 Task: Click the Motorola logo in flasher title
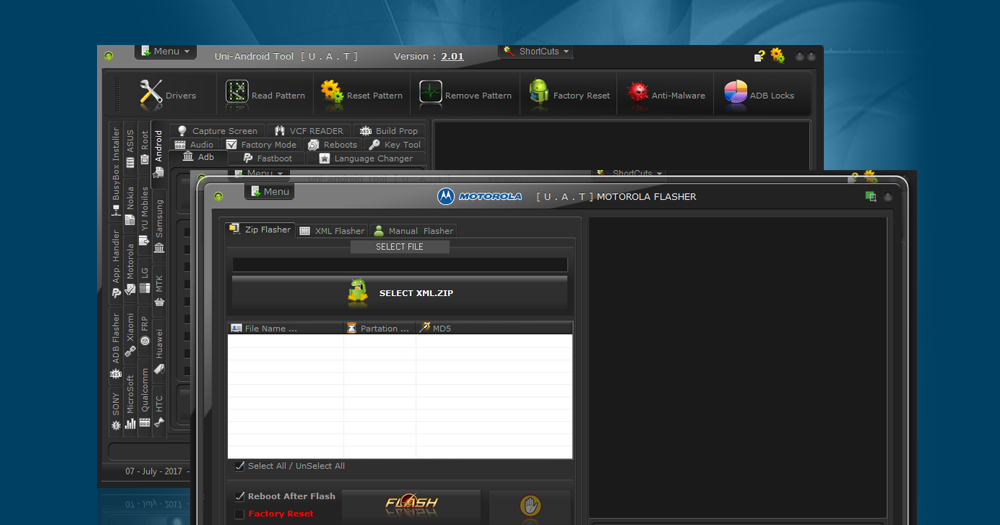click(x=480, y=196)
